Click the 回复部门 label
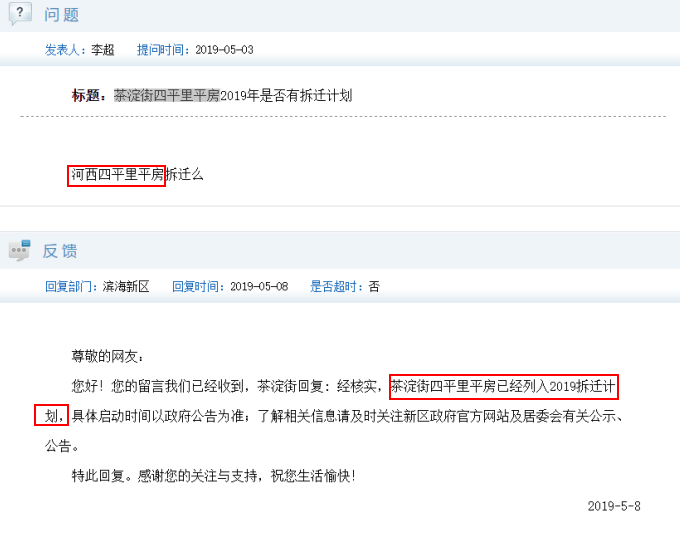The image size is (680, 551). [x=71, y=287]
